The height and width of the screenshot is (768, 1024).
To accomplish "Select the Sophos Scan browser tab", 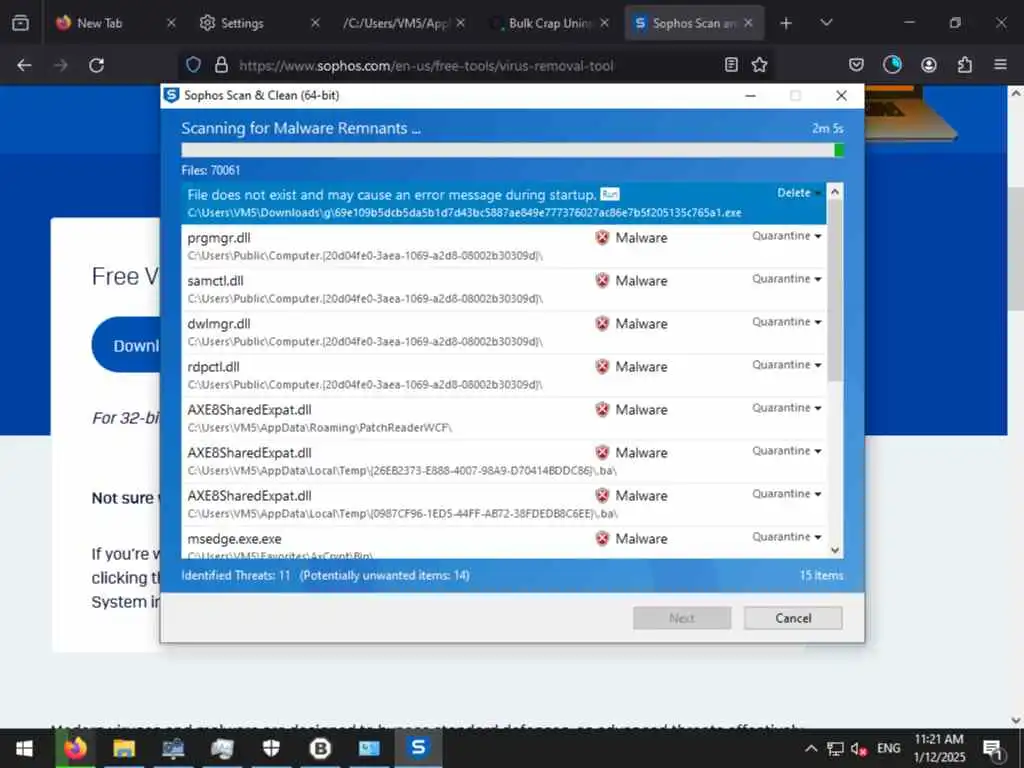I will 694,23.
